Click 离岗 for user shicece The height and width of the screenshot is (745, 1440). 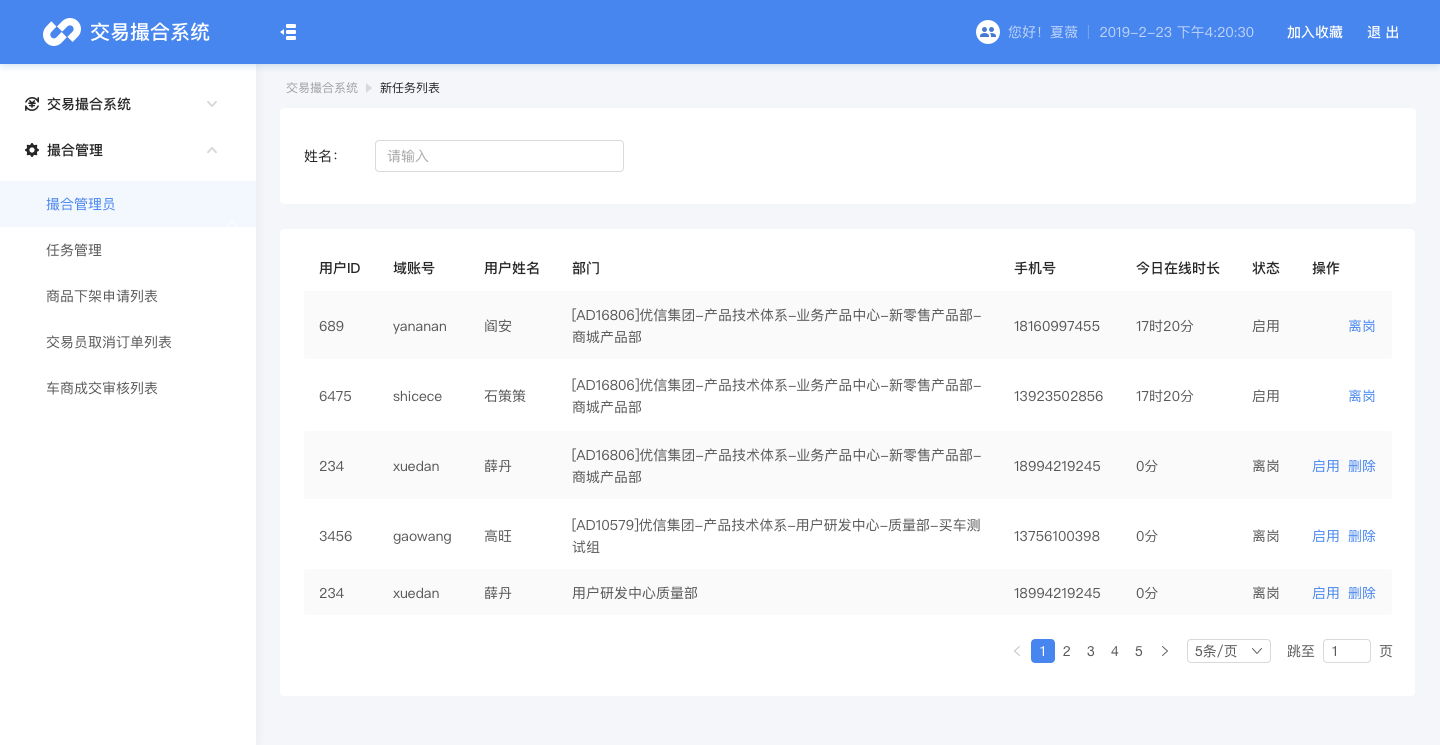coord(1362,396)
